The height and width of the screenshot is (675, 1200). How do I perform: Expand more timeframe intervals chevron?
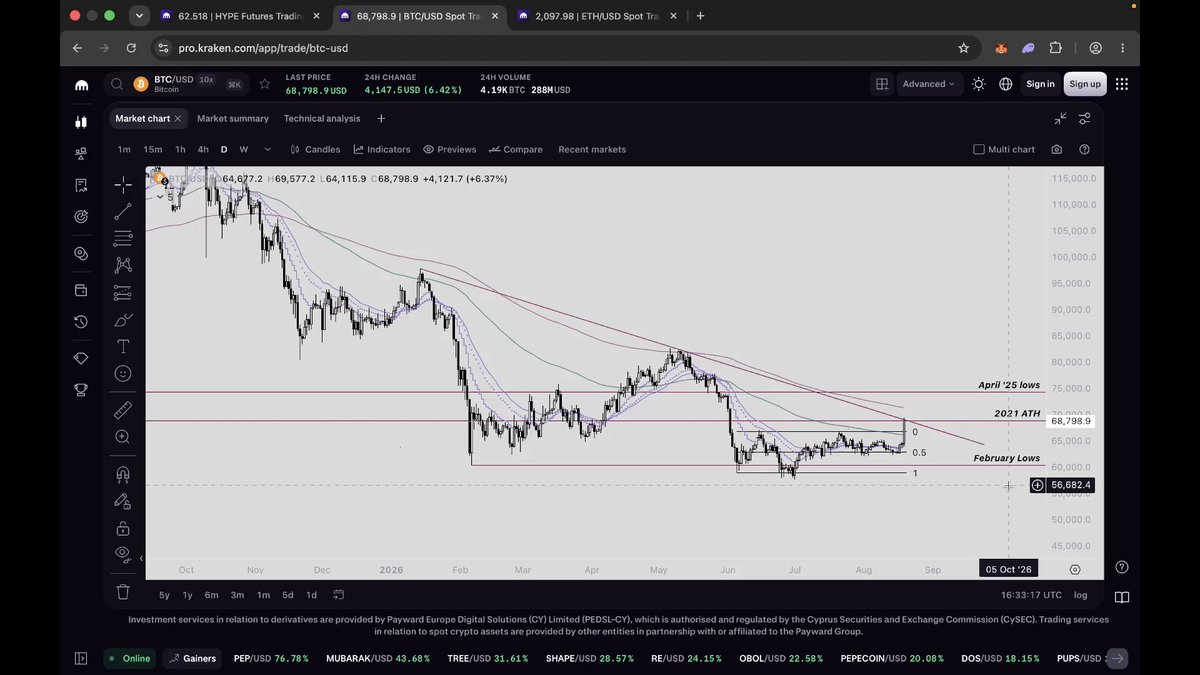267,150
